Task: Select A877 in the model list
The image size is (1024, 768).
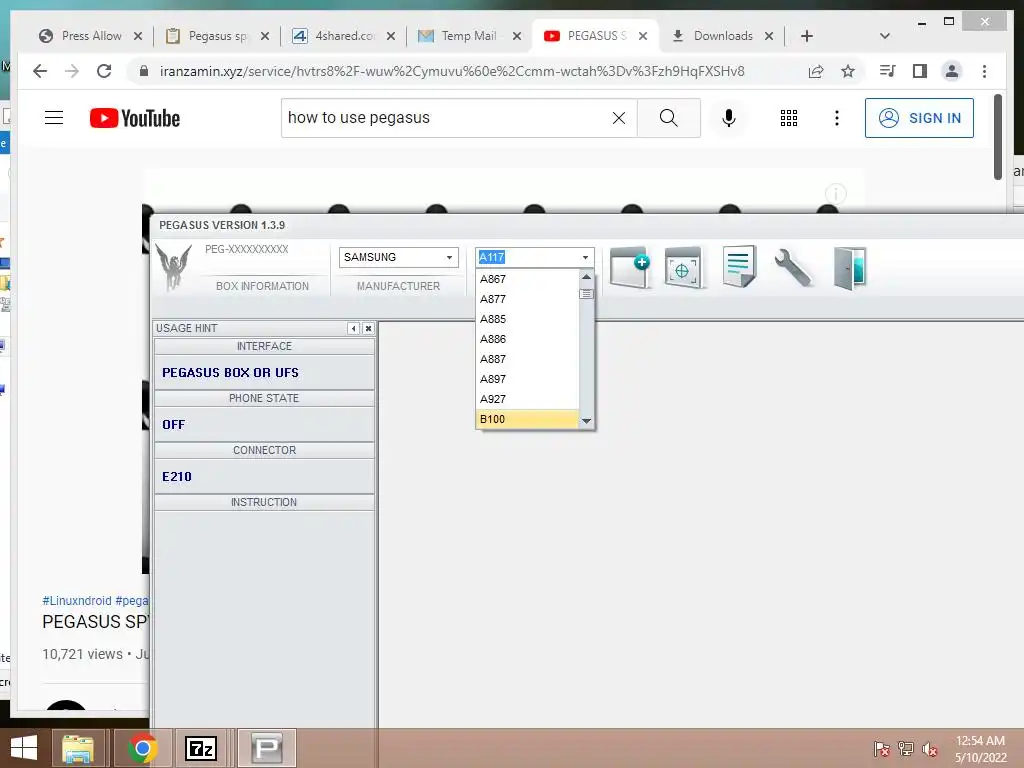Action: pyautogui.click(x=527, y=299)
